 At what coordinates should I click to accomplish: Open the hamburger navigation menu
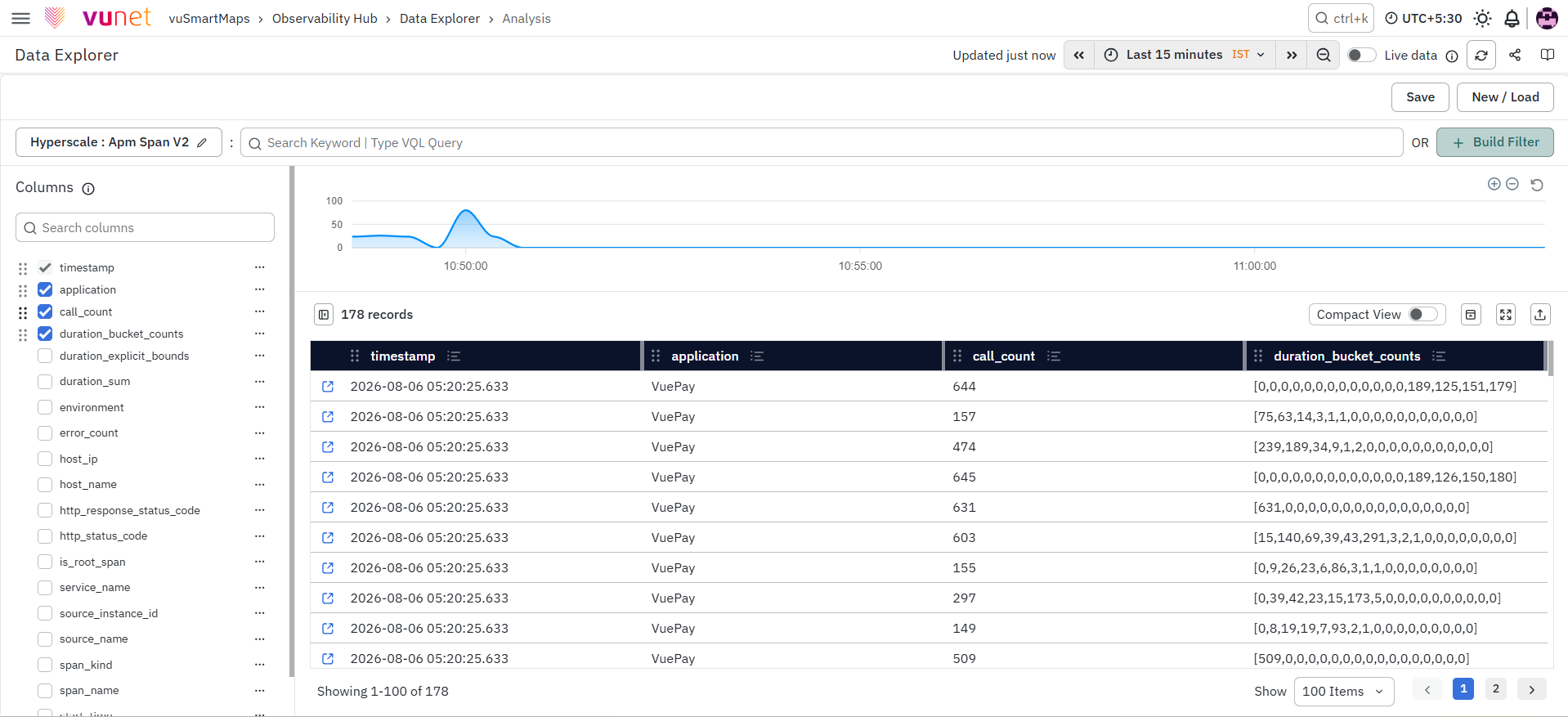point(21,18)
